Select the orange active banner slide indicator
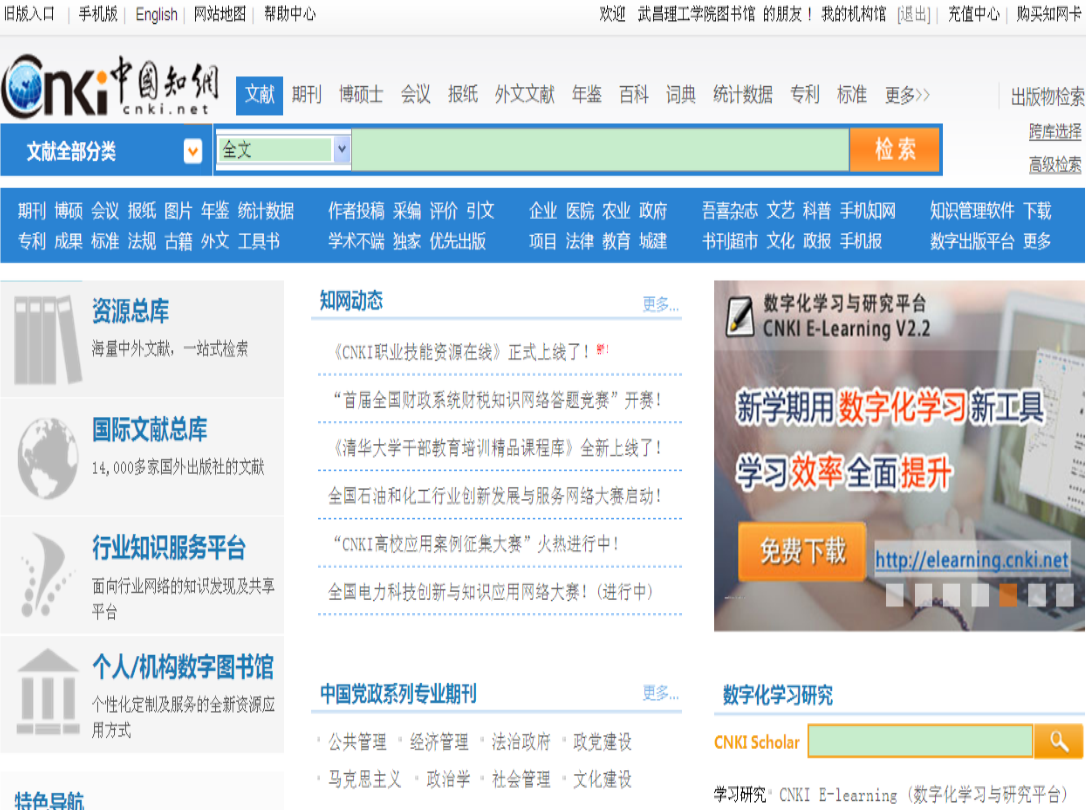 (x=1008, y=595)
